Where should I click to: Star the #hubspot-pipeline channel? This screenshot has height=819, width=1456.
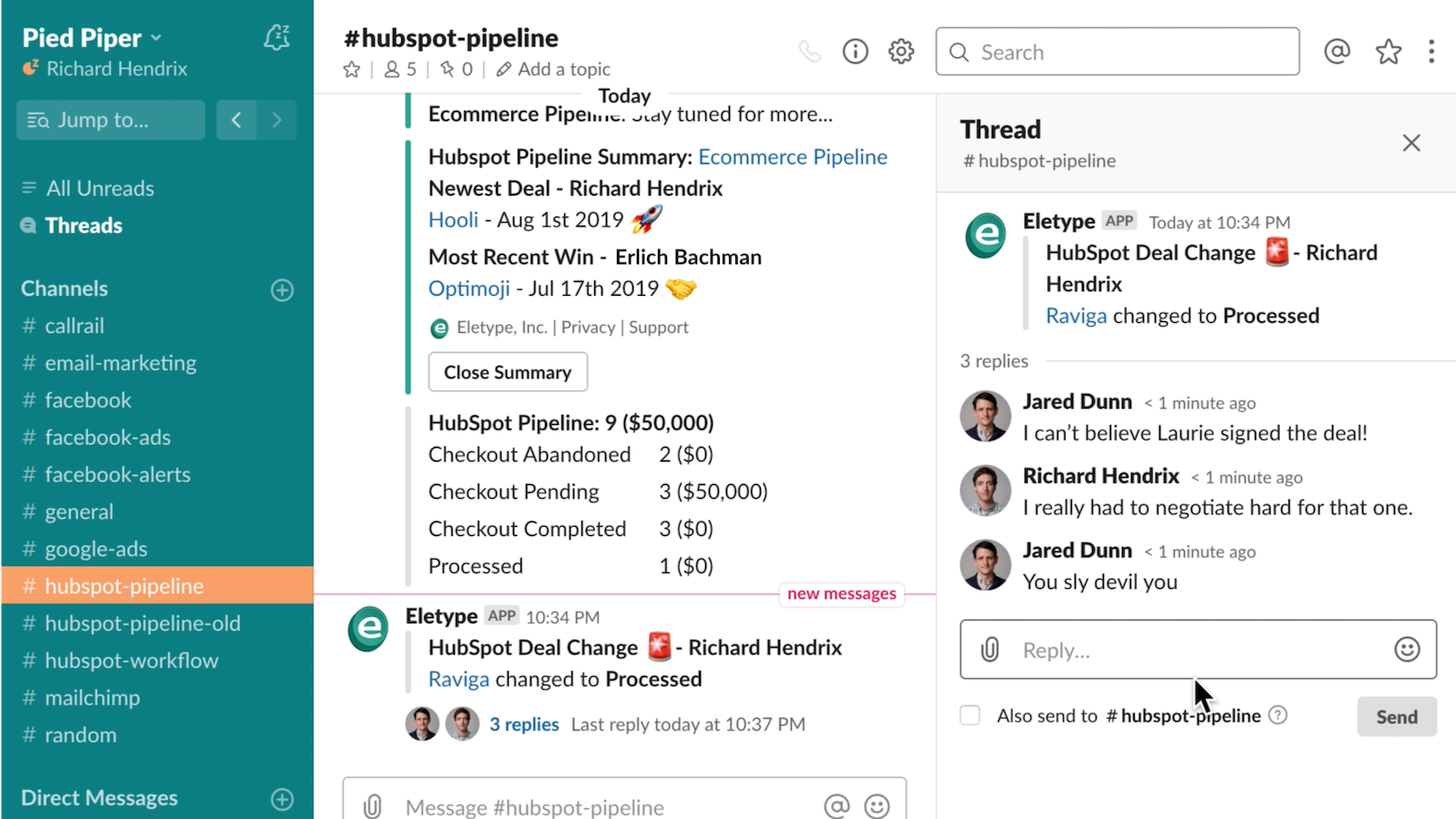pos(351,69)
